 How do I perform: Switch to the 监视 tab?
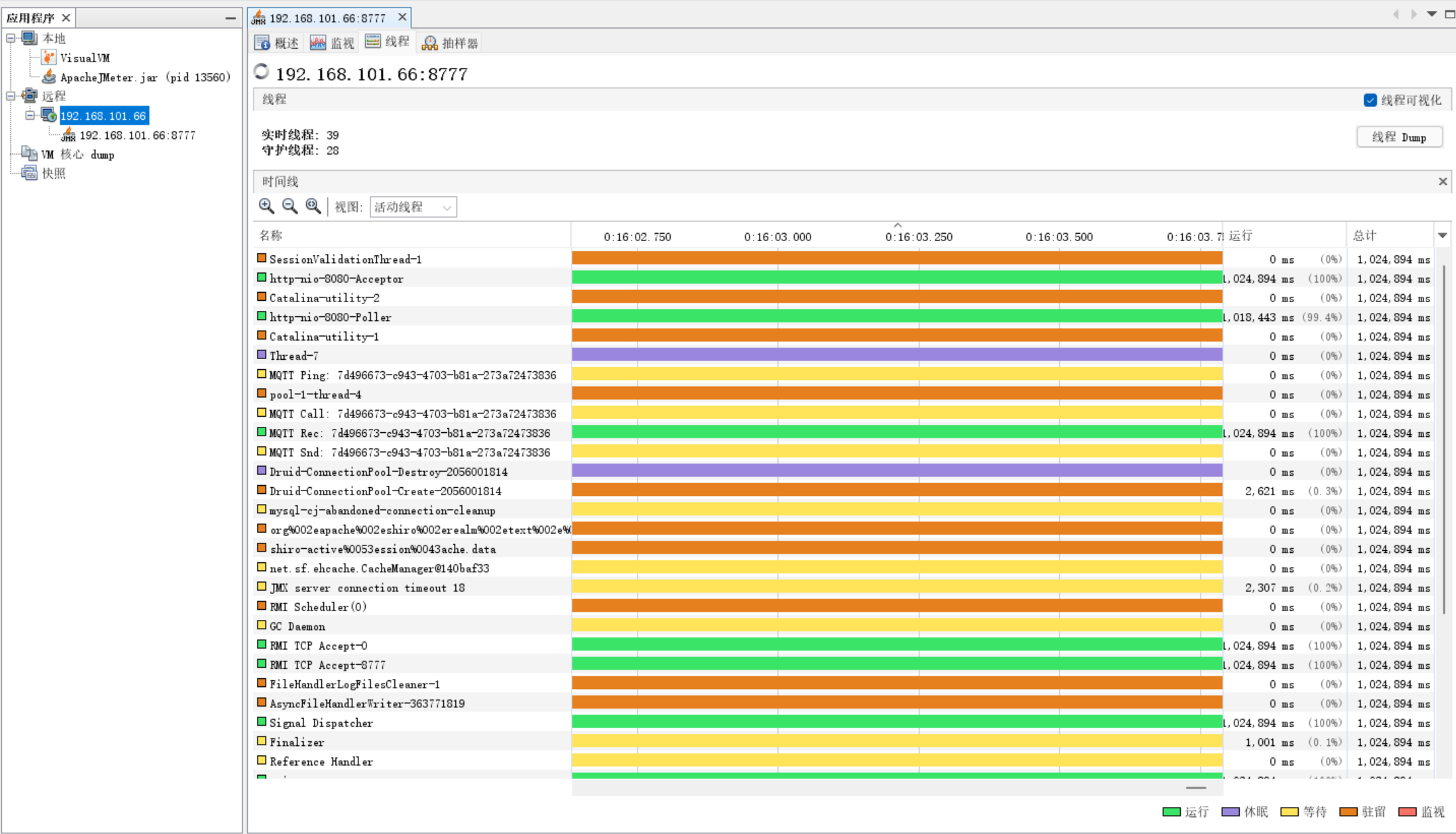pyautogui.click(x=332, y=43)
